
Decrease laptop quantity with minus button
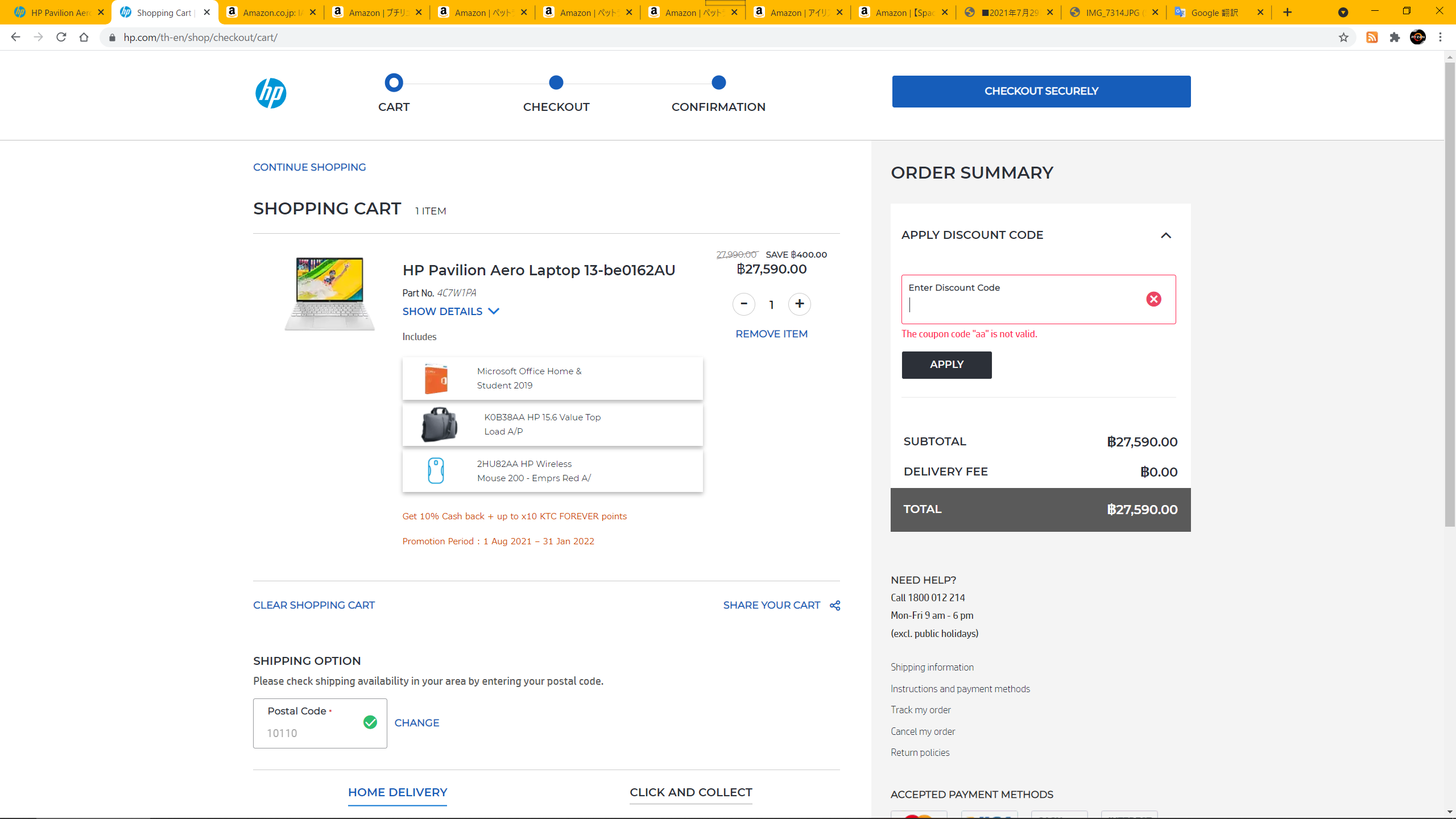[x=744, y=304]
